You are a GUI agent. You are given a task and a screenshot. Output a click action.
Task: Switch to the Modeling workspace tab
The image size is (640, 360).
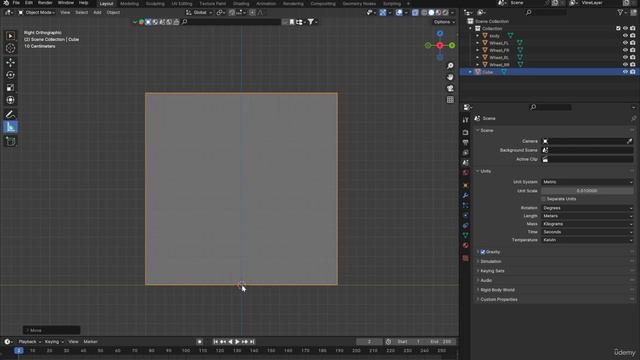point(129,4)
